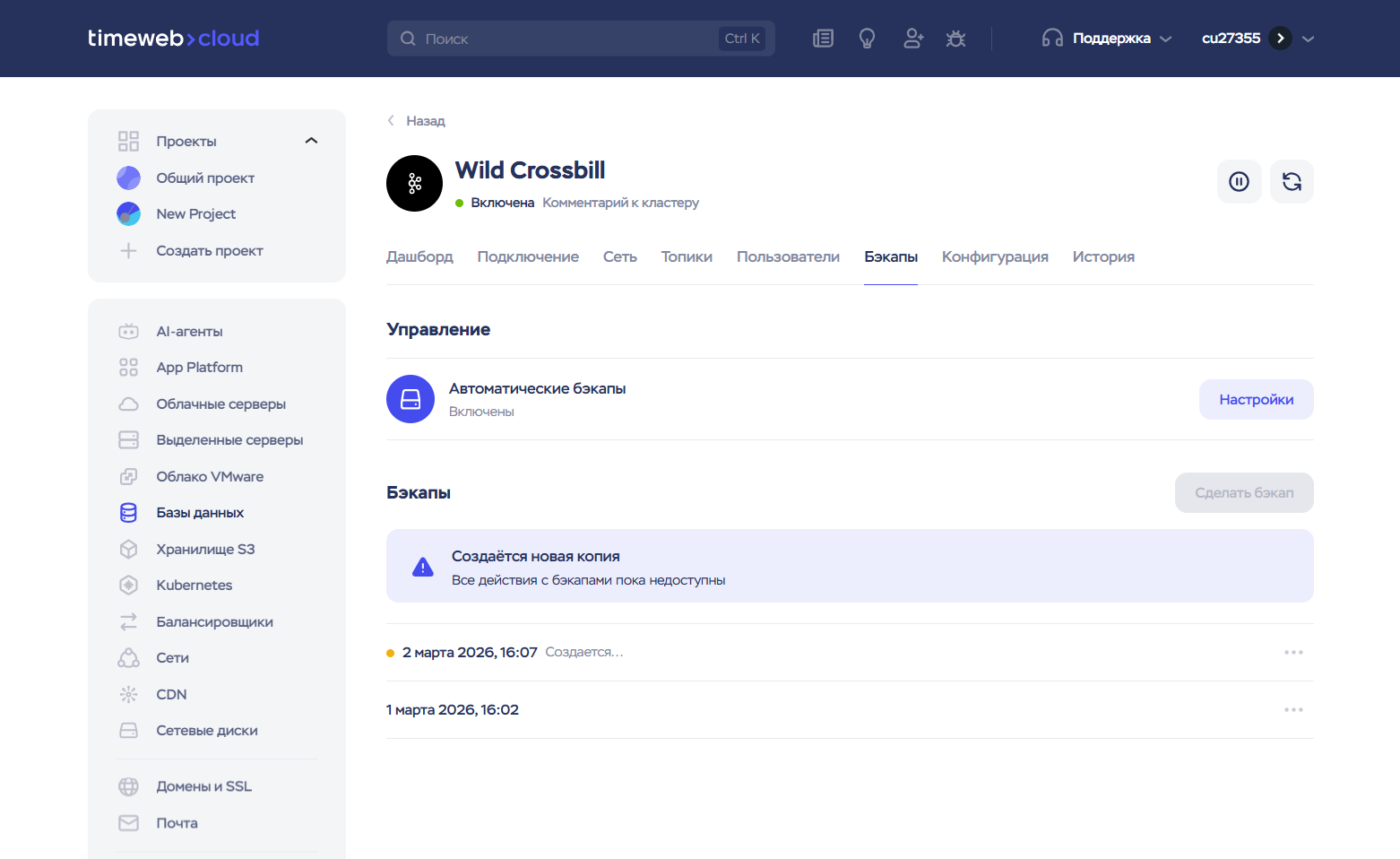Image resolution: width=1400 pixels, height=859 pixels.
Task: Open S3 storage section in sidebar
Action: click(205, 550)
